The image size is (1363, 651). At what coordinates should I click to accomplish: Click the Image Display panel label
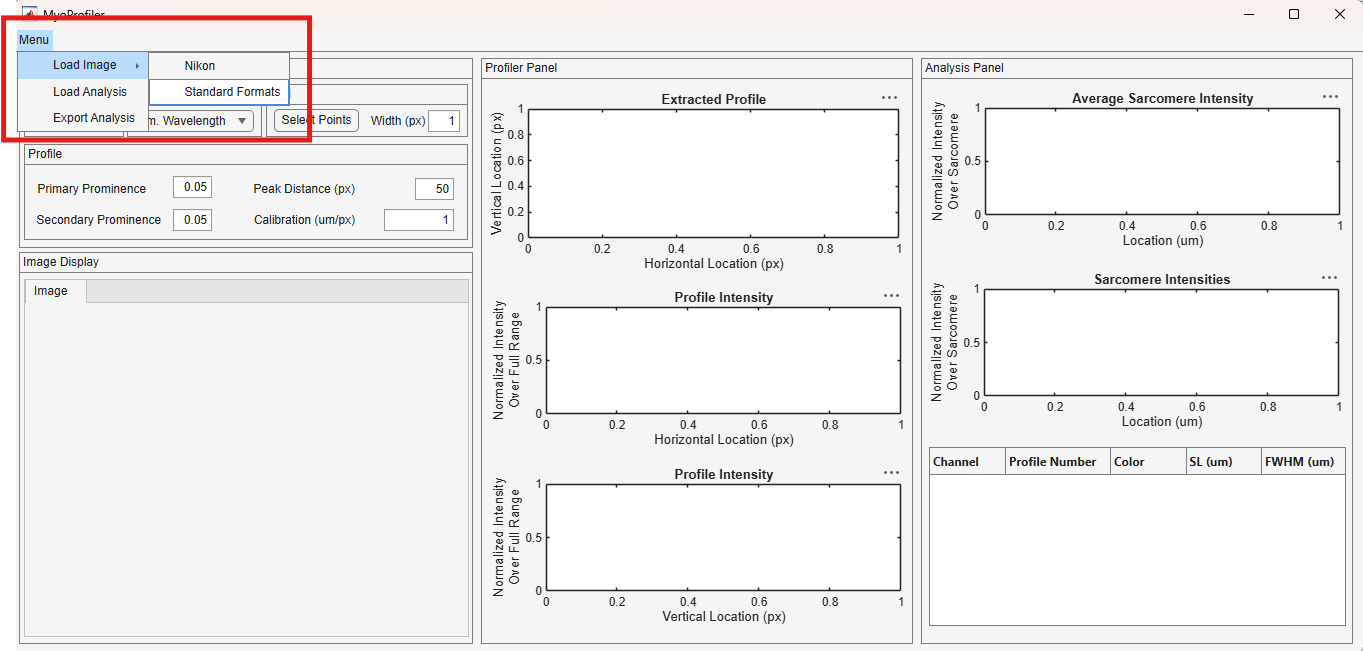(x=61, y=262)
